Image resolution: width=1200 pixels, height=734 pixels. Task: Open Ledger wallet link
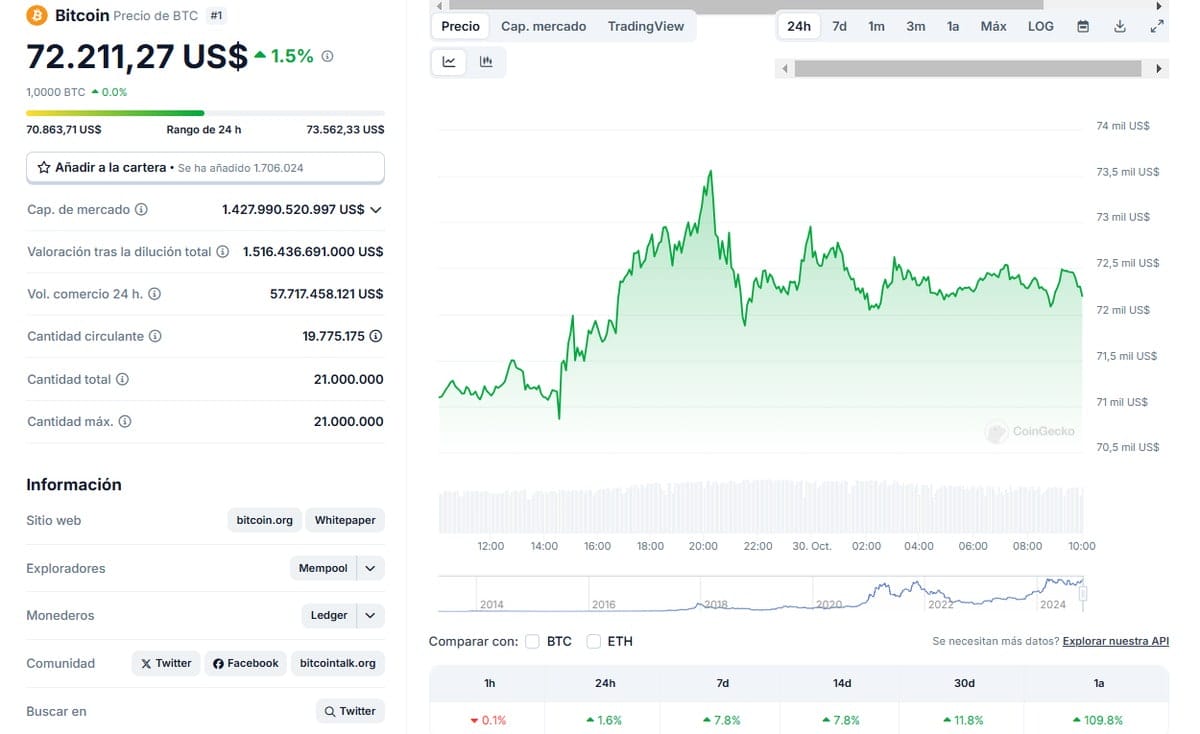click(328, 616)
